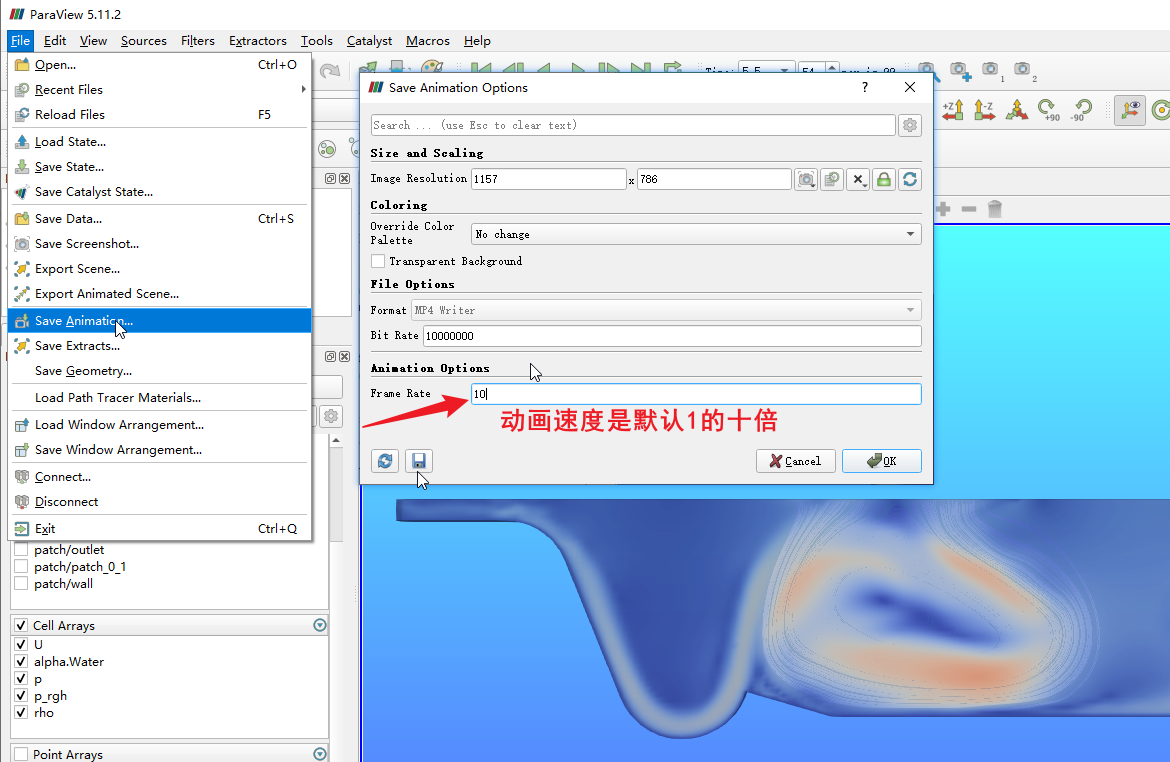
Task: Open Override Color Palette dropdown
Action: 696,234
